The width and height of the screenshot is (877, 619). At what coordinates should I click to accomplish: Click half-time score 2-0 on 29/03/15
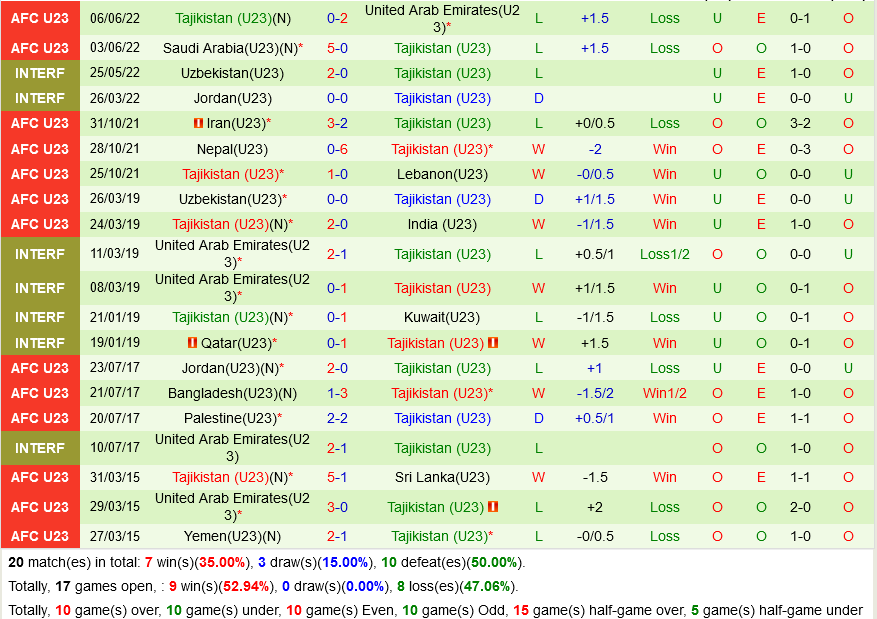800,507
